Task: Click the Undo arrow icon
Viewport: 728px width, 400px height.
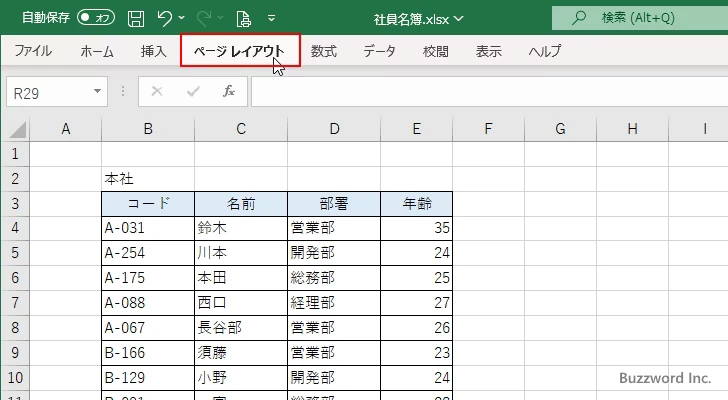Action: coord(164,18)
